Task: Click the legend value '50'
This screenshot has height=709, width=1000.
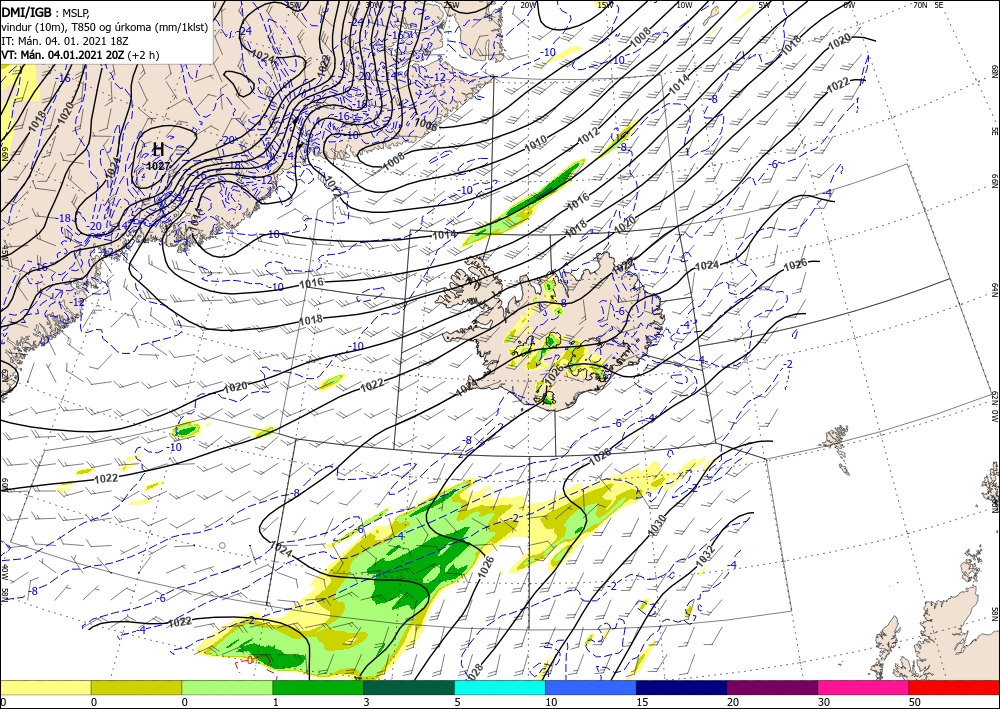Action: click(913, 702)
